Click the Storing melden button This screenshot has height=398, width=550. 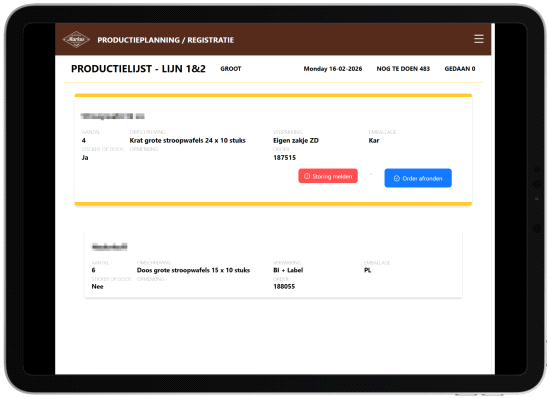click(x=328, y=176)
